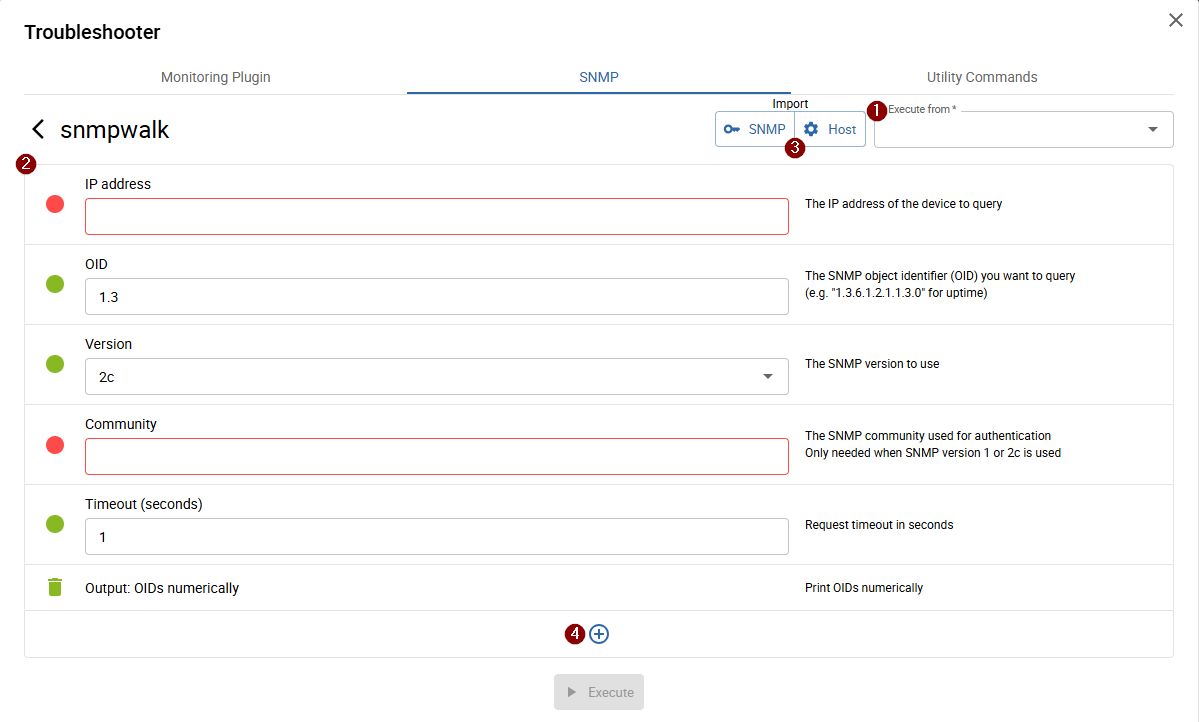Screen dimensions: 1199x722
Task: Select the SNMP tab
Action: point(598,77)
